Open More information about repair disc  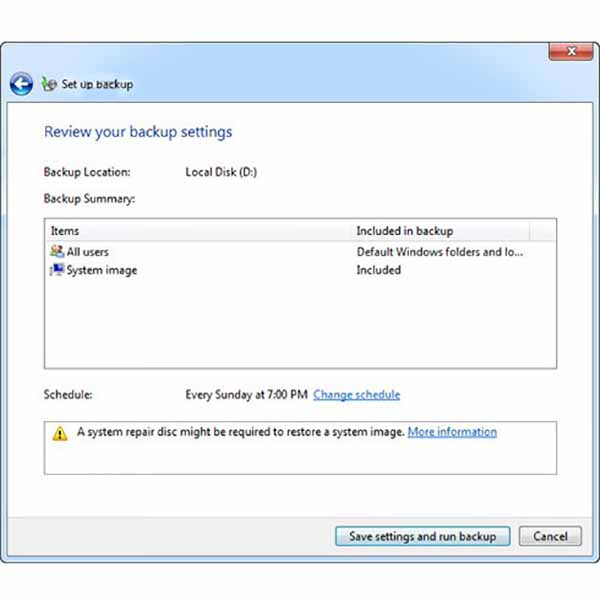452,432
